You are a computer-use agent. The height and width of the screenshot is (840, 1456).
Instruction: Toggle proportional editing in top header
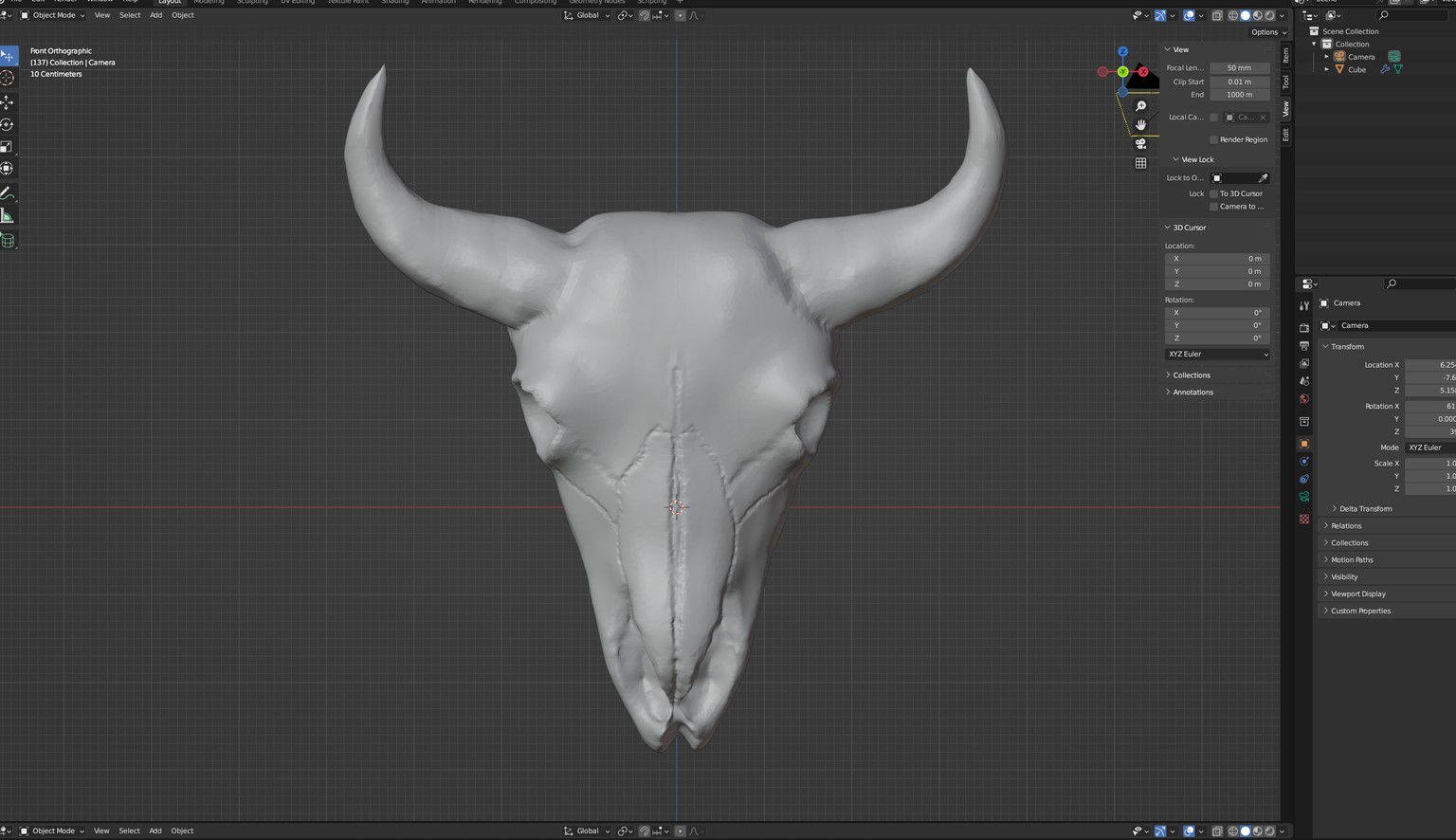coord(680,15)
